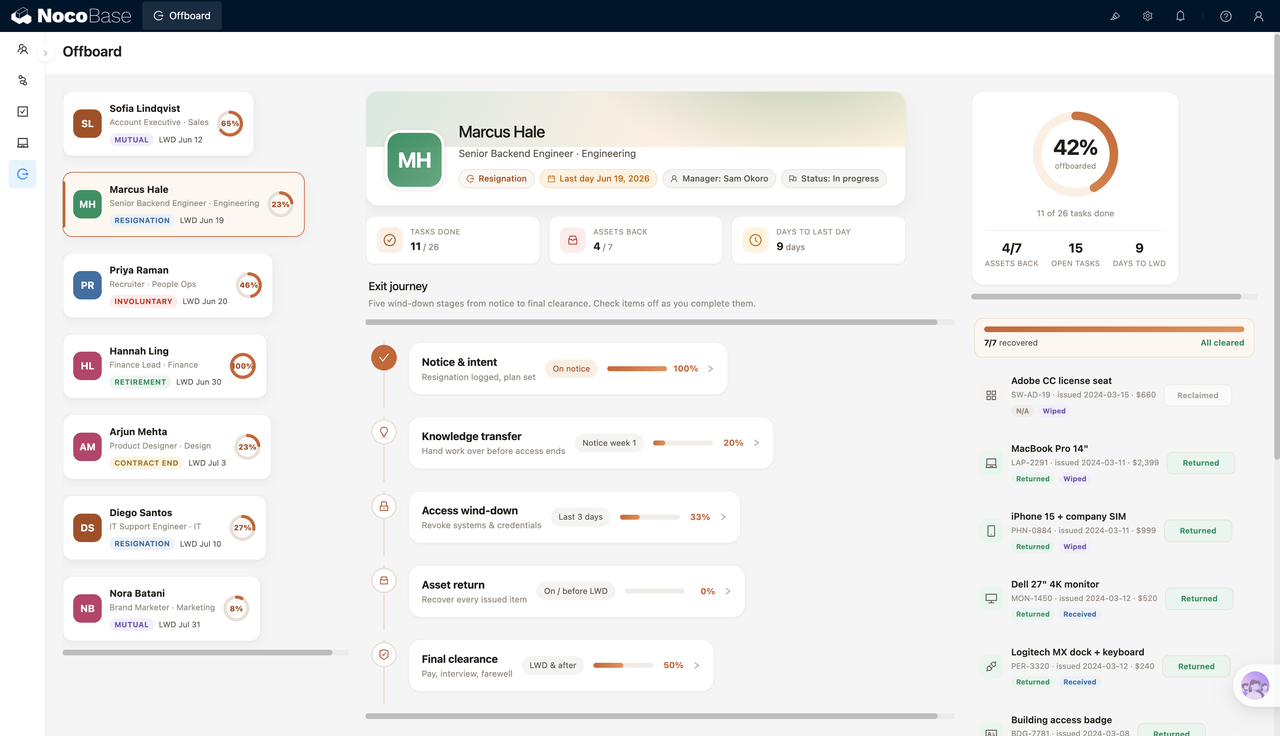1280x736 pixels.
Task: Select Hannah Ling's employee card
Action: (x=165, y=366)
